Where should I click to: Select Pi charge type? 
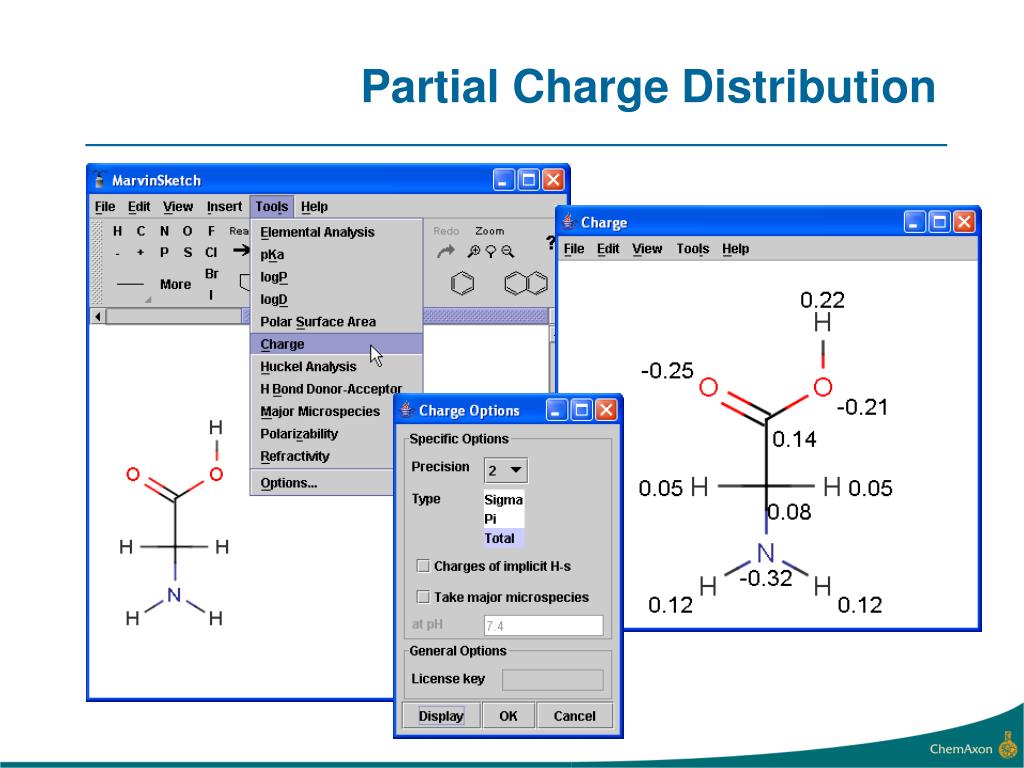tap(504, 519)
